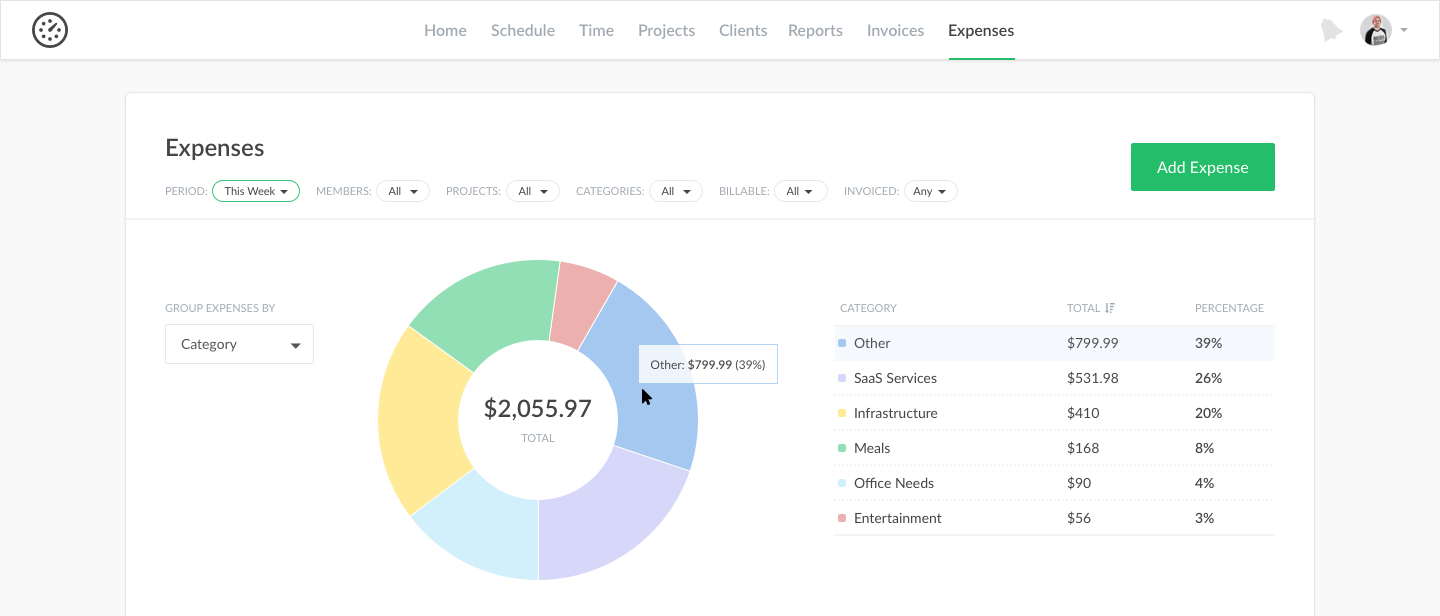This screenshot has height=616, width=1440.
Task: Open the Billable filter dropdown
Action: pos(801,191)
